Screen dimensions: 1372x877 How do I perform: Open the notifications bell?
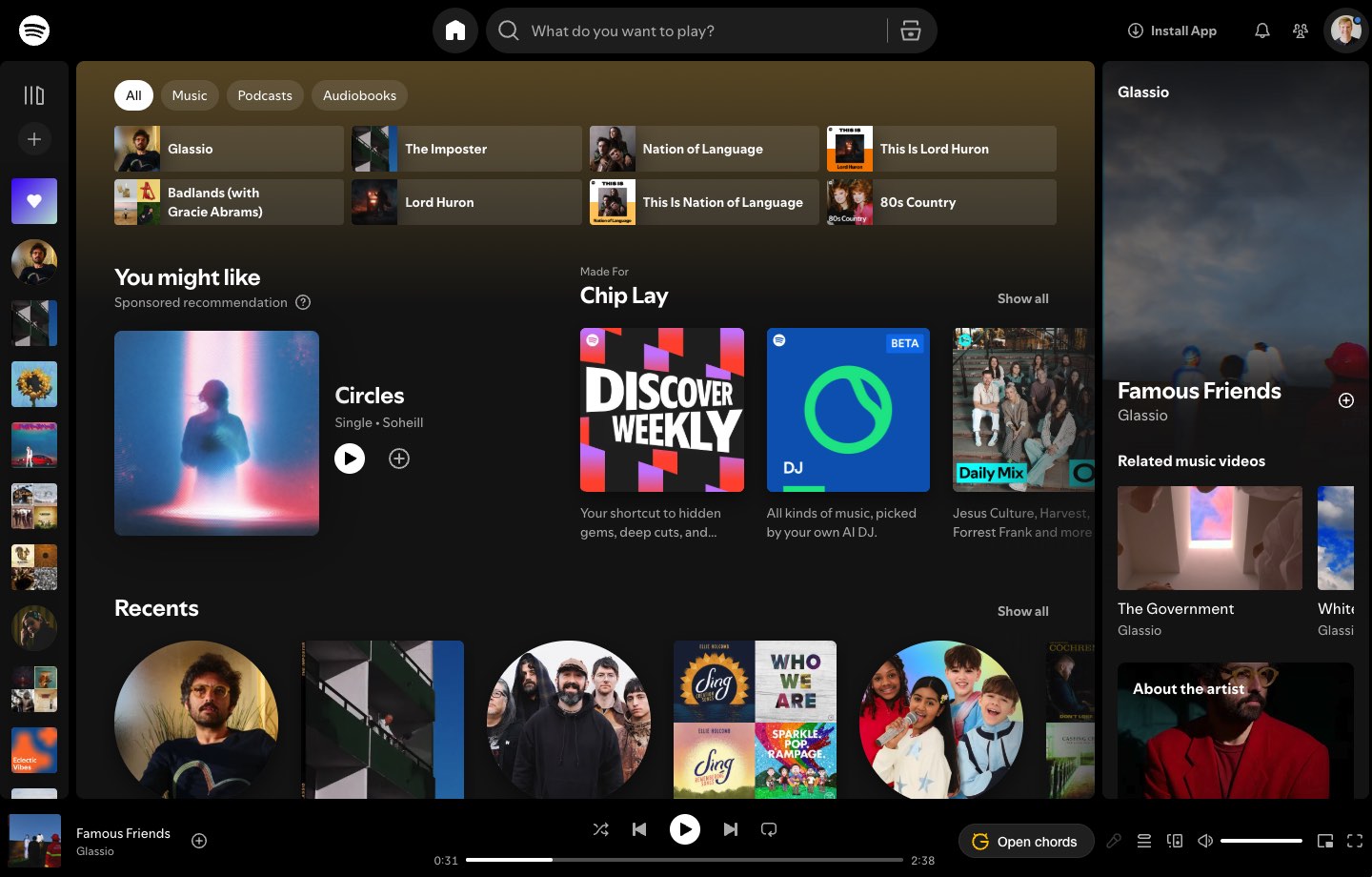click(x=1262, y=31)
